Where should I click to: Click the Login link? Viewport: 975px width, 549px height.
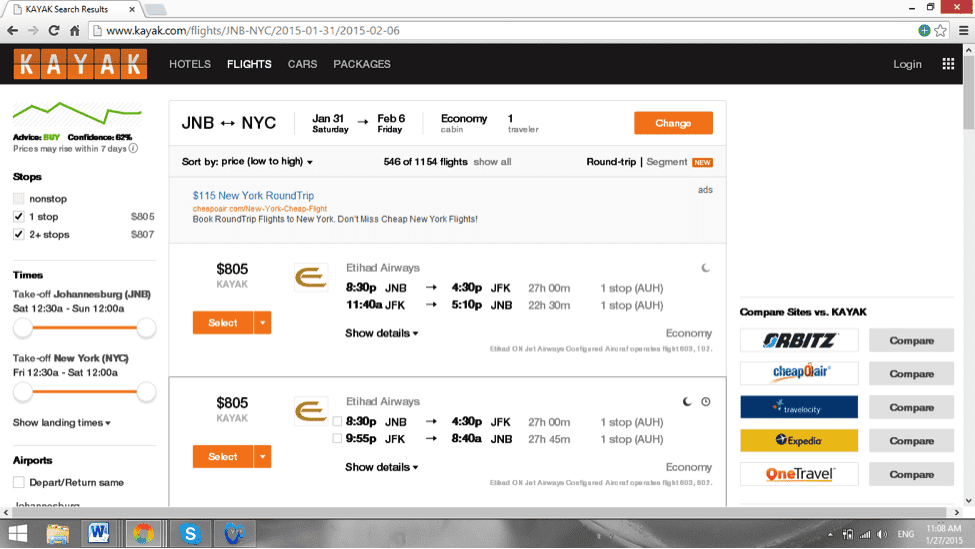pos(907,64)
